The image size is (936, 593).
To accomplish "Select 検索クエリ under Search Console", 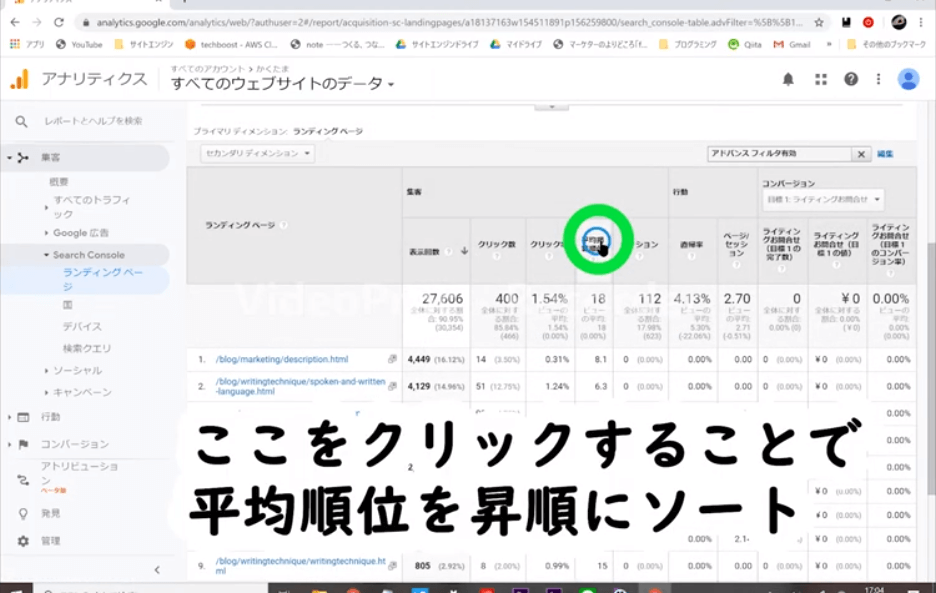I will click(87, 348).
